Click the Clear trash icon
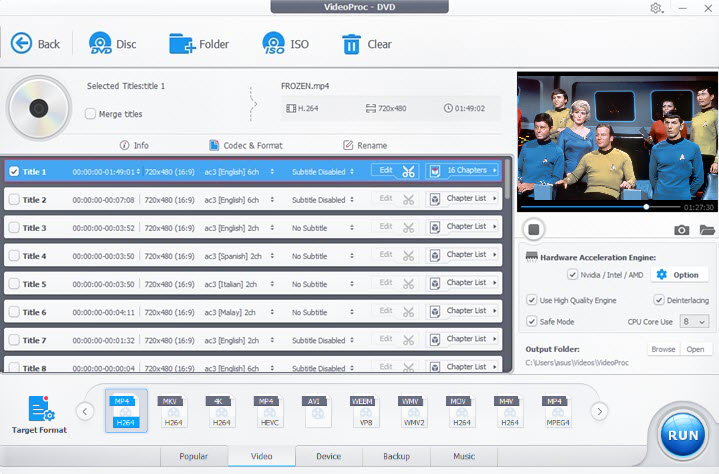The height and width of the screenshot is (474, 719). tap(351, 43)
